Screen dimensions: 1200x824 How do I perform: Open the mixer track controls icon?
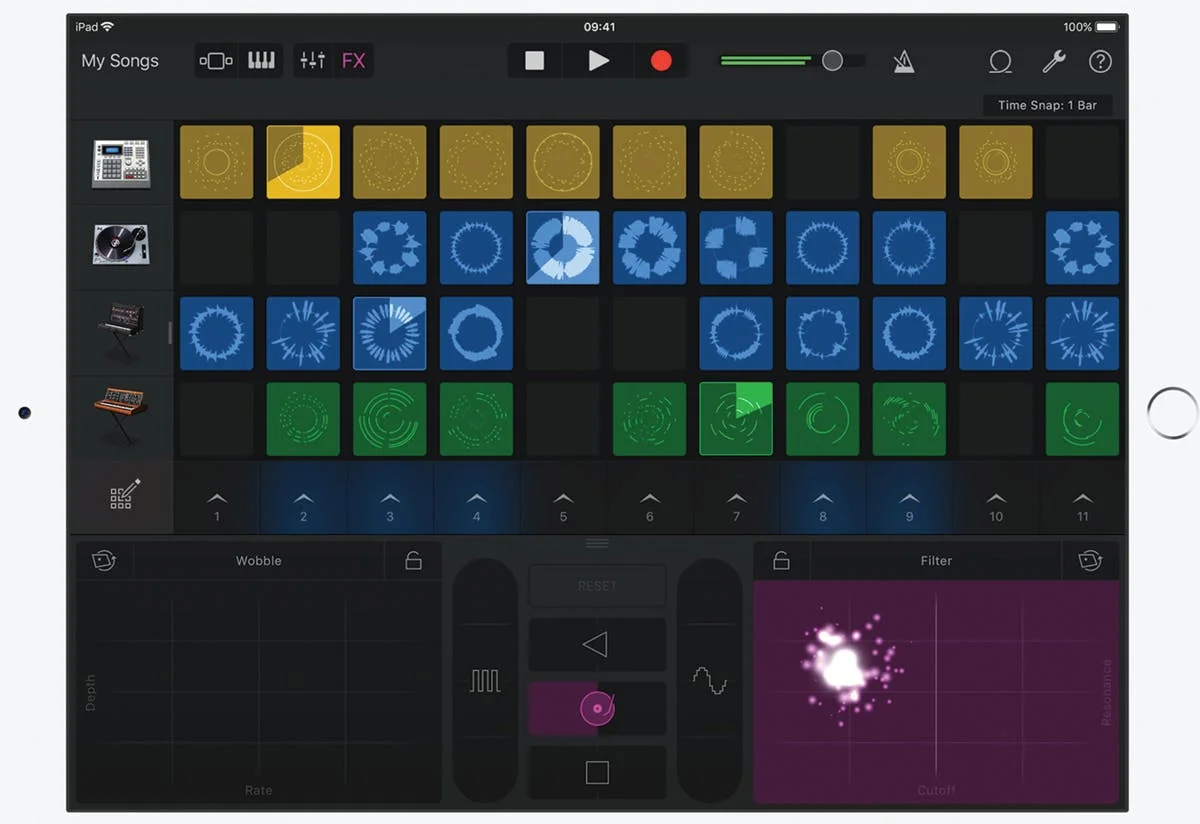coord(312,61)
